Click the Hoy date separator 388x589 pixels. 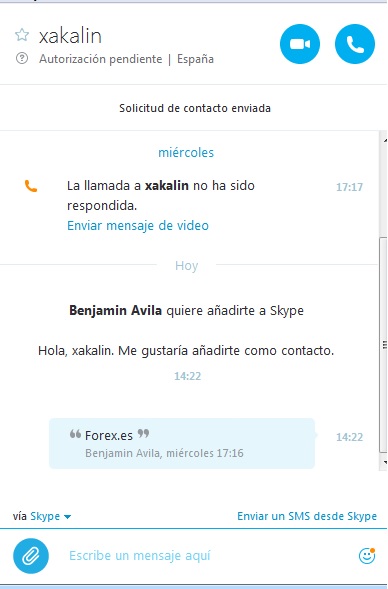[186, 266]
